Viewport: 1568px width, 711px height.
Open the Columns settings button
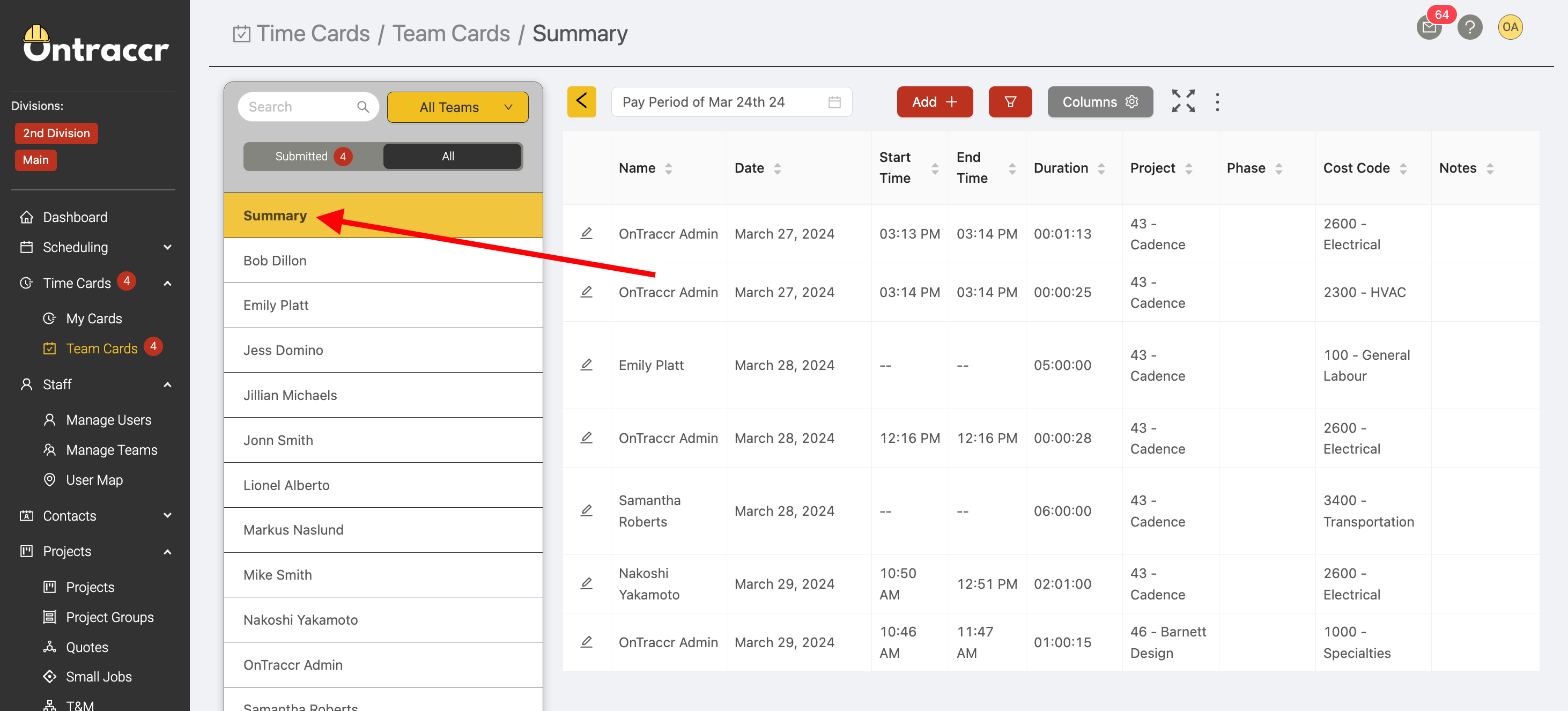[1099, 102]
